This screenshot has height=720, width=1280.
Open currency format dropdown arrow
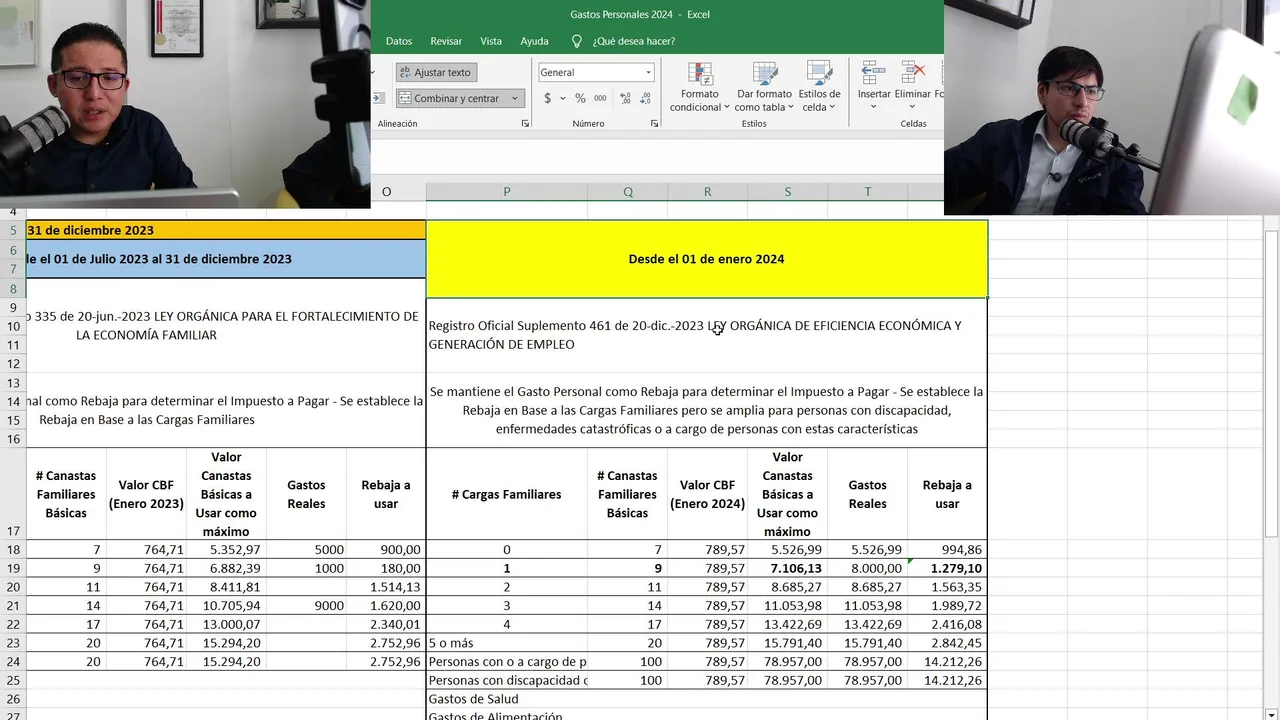[562, 98]
